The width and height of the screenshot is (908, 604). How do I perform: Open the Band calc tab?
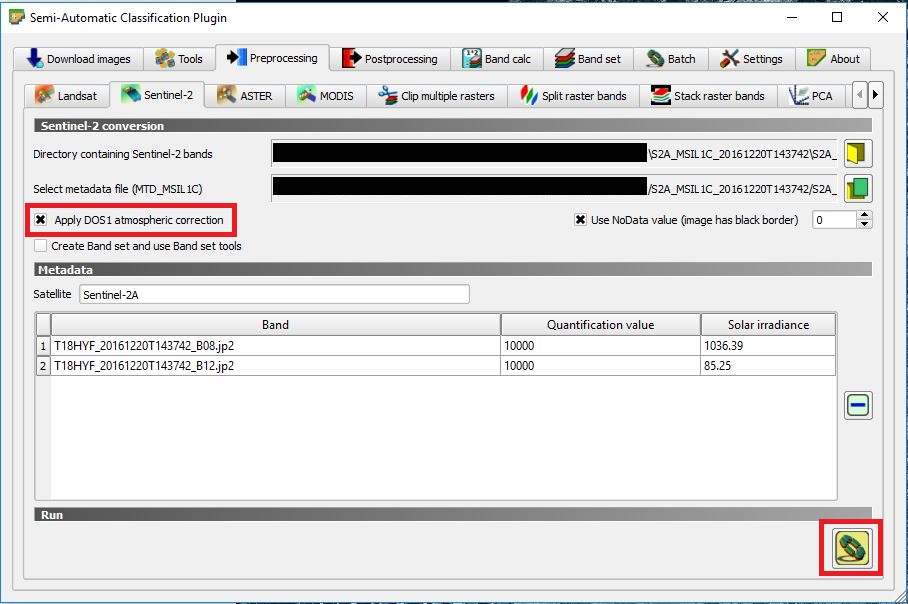point(497,59)
